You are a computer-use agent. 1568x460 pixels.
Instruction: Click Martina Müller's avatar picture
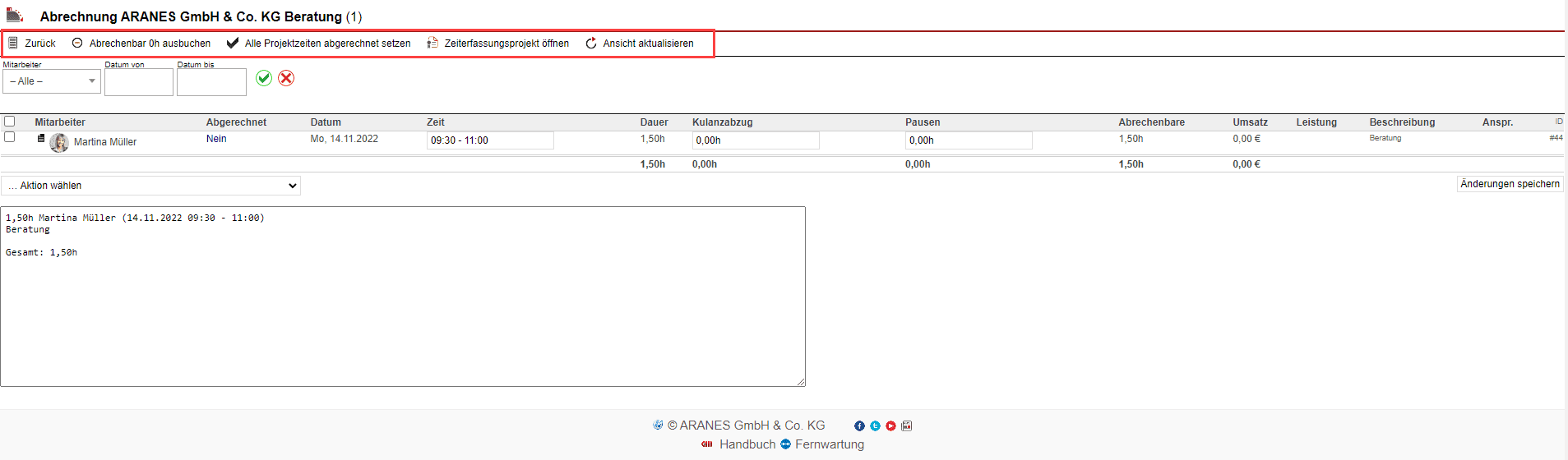click(x=59, y=142)
